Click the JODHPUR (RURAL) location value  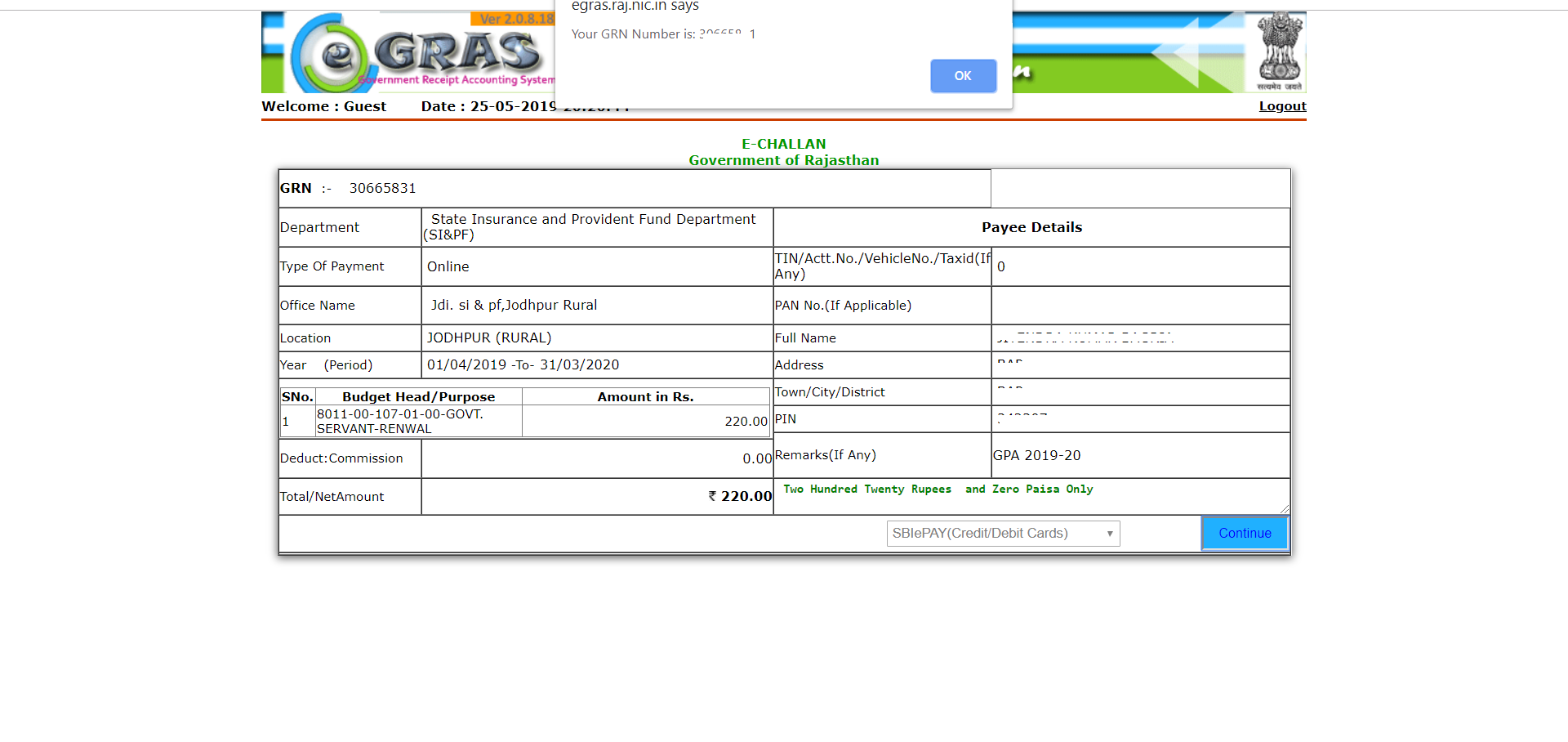click(x=489, y=338)
